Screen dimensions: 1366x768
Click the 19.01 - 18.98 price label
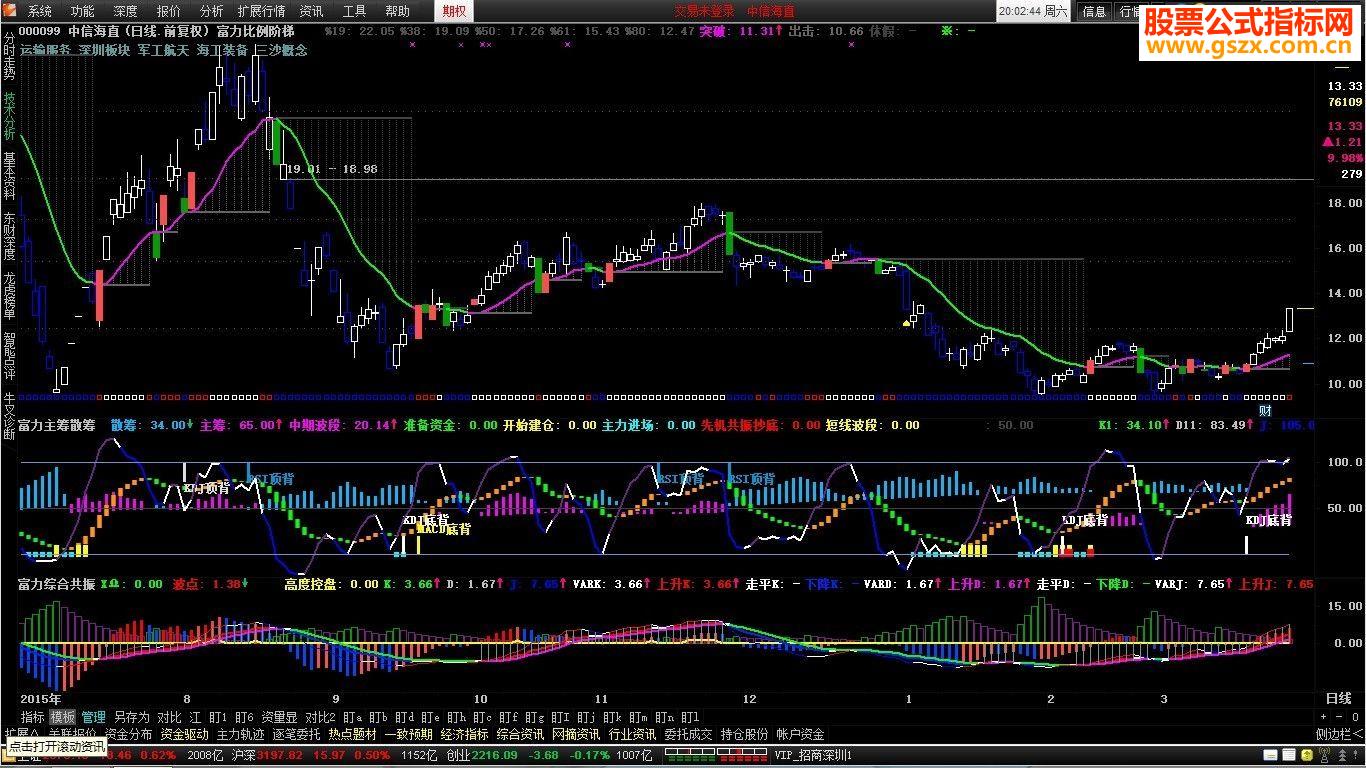click(x=332, y=169)
